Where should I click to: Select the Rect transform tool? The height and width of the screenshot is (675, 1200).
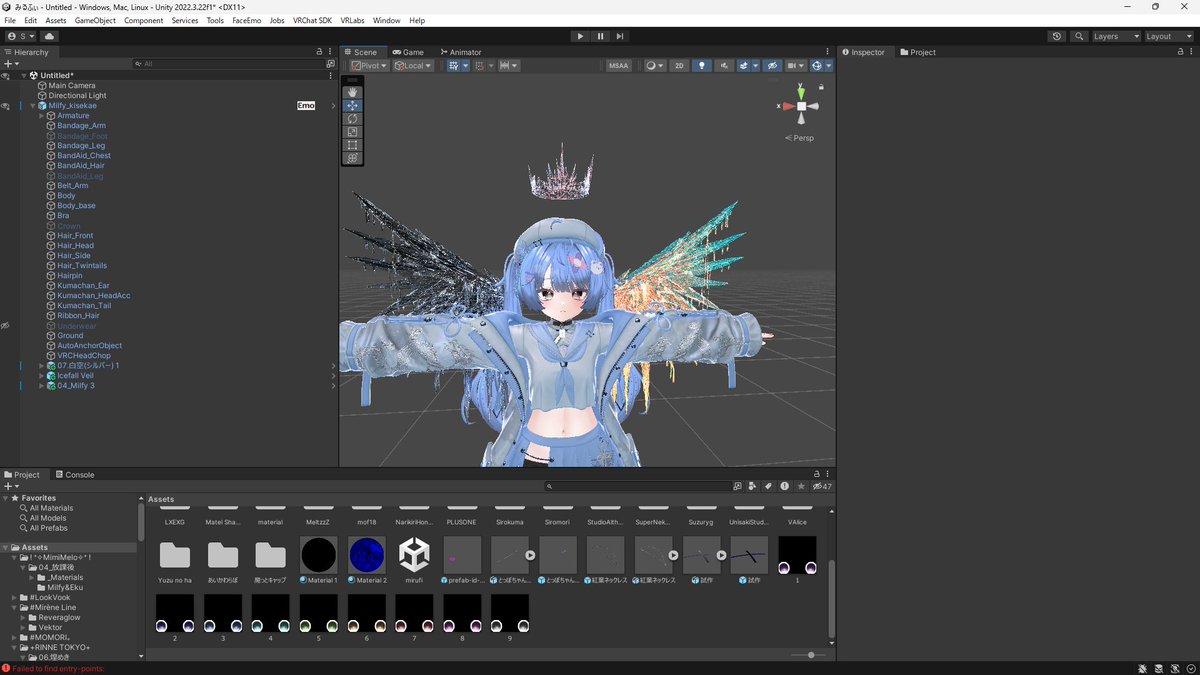pyautogui.click(x=352, y=144)
